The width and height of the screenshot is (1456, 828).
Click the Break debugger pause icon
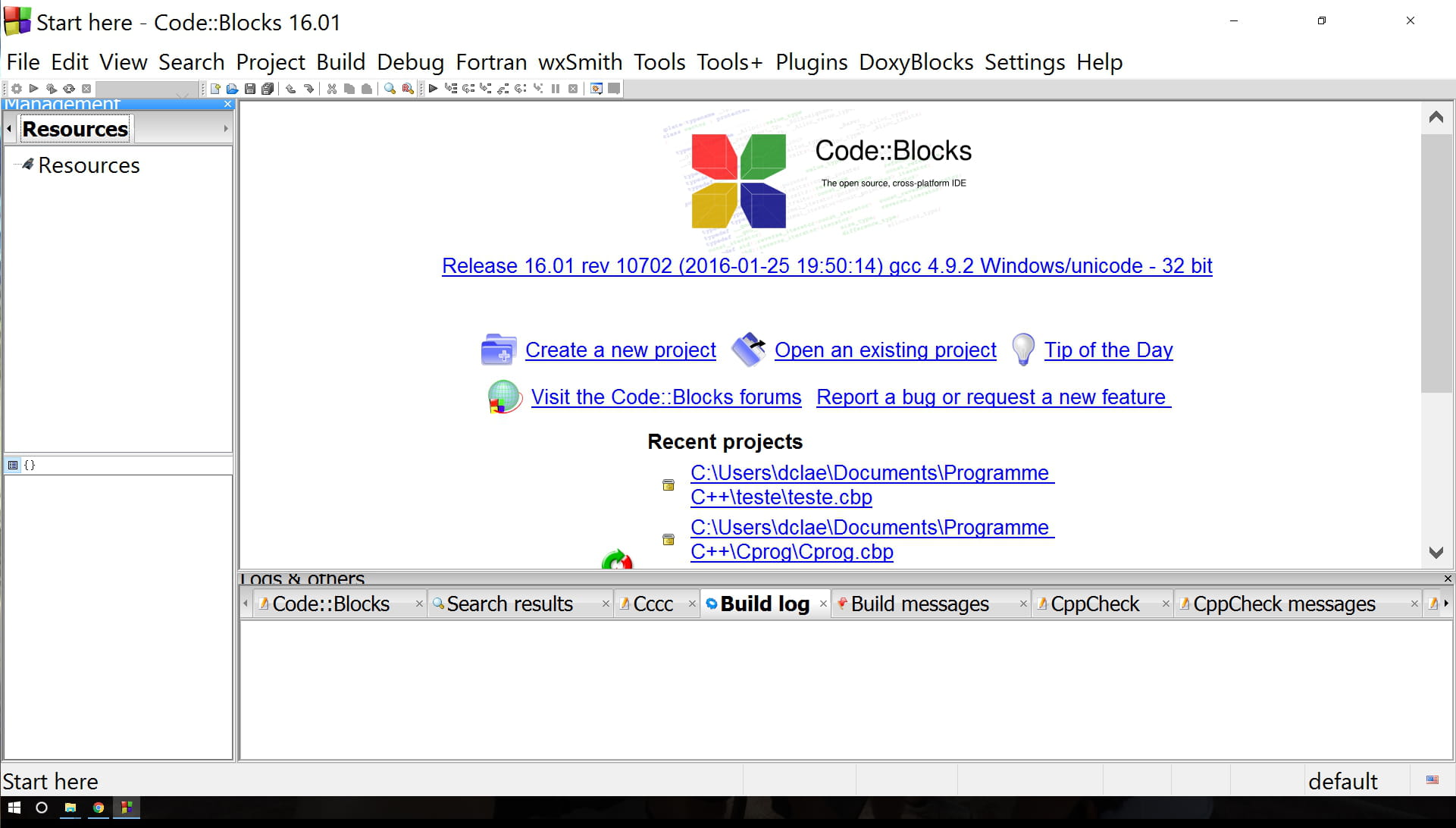pos(556,89)
